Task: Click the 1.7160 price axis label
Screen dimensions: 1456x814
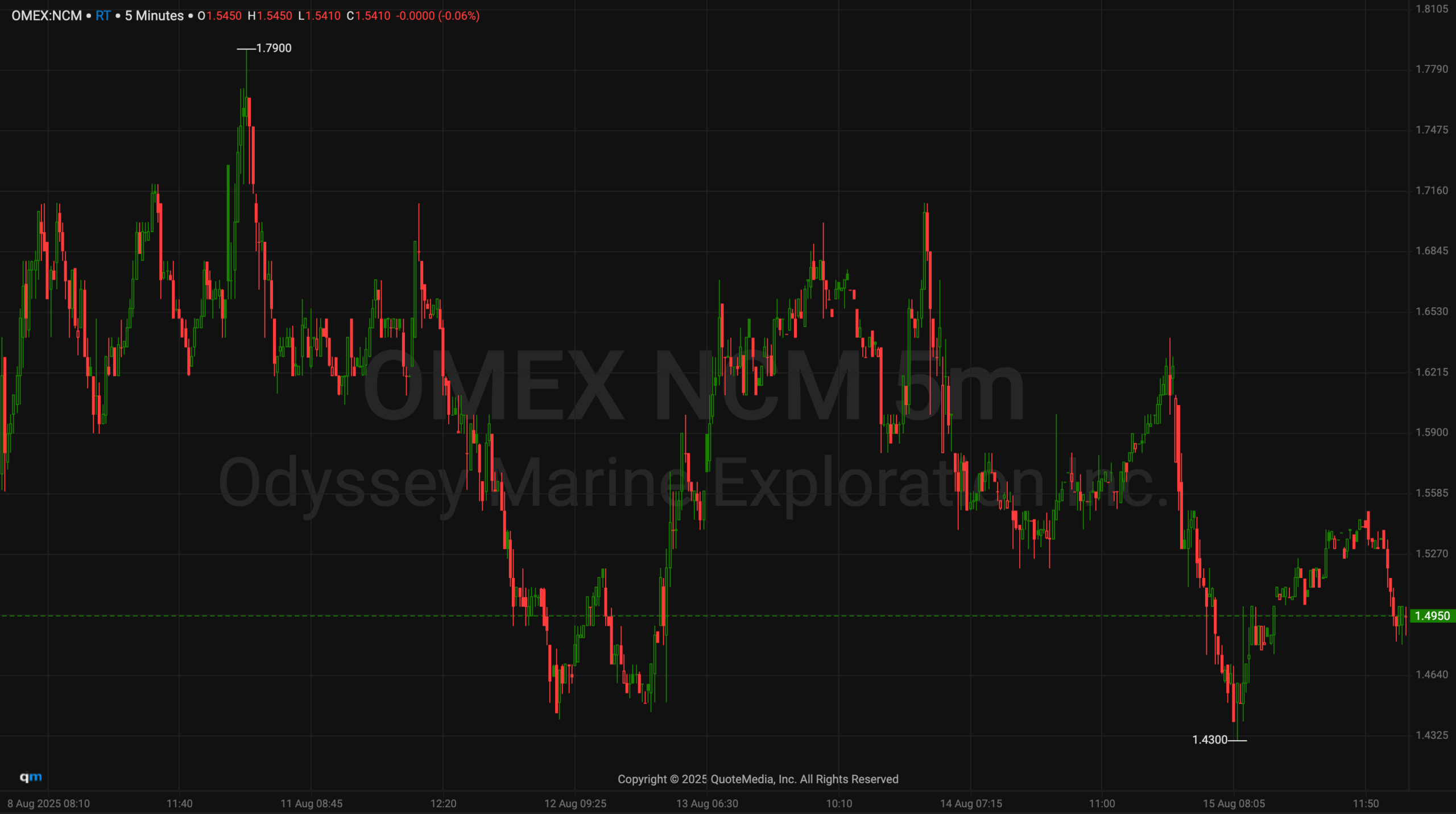Action: 1432,191
